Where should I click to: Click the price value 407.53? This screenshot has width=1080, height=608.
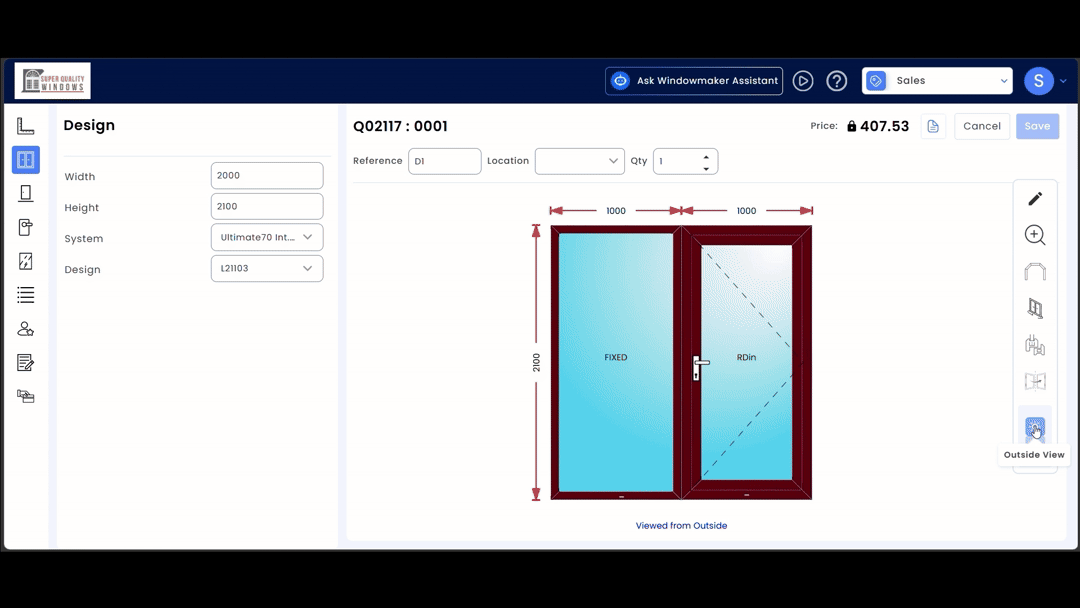click(x=884, y=126)
